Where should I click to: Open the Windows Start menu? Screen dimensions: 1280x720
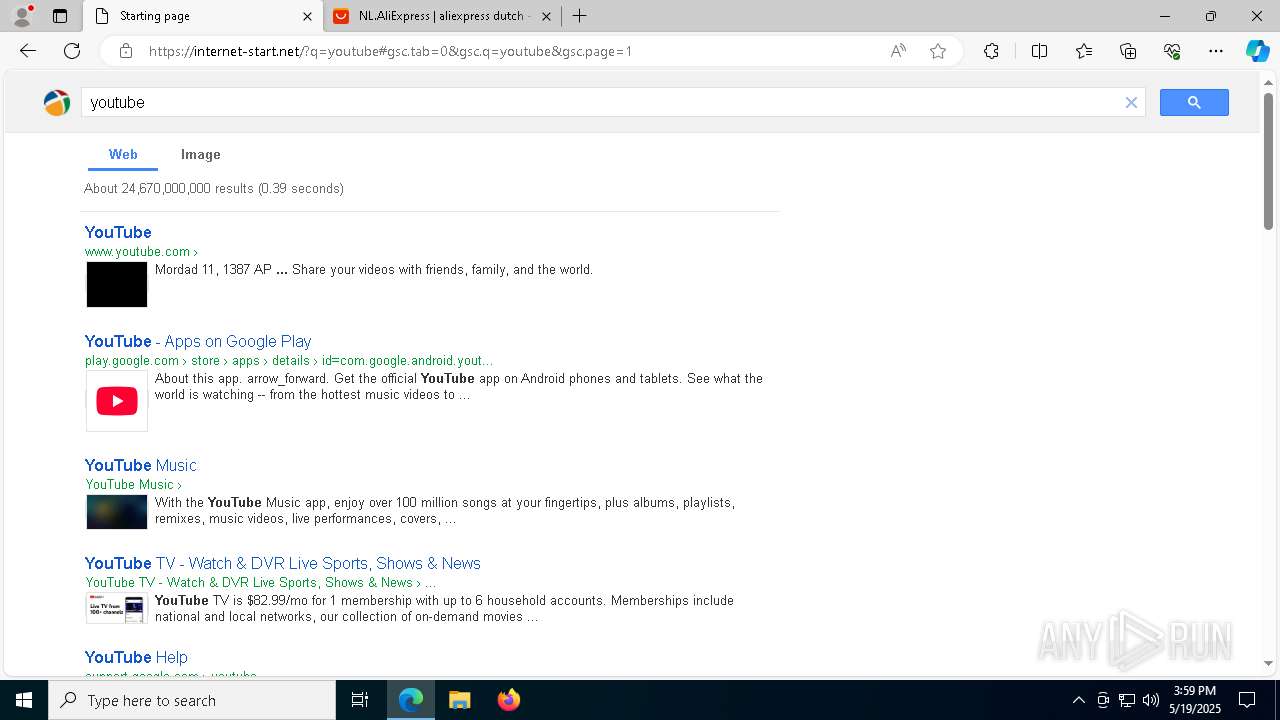[24, 700]
